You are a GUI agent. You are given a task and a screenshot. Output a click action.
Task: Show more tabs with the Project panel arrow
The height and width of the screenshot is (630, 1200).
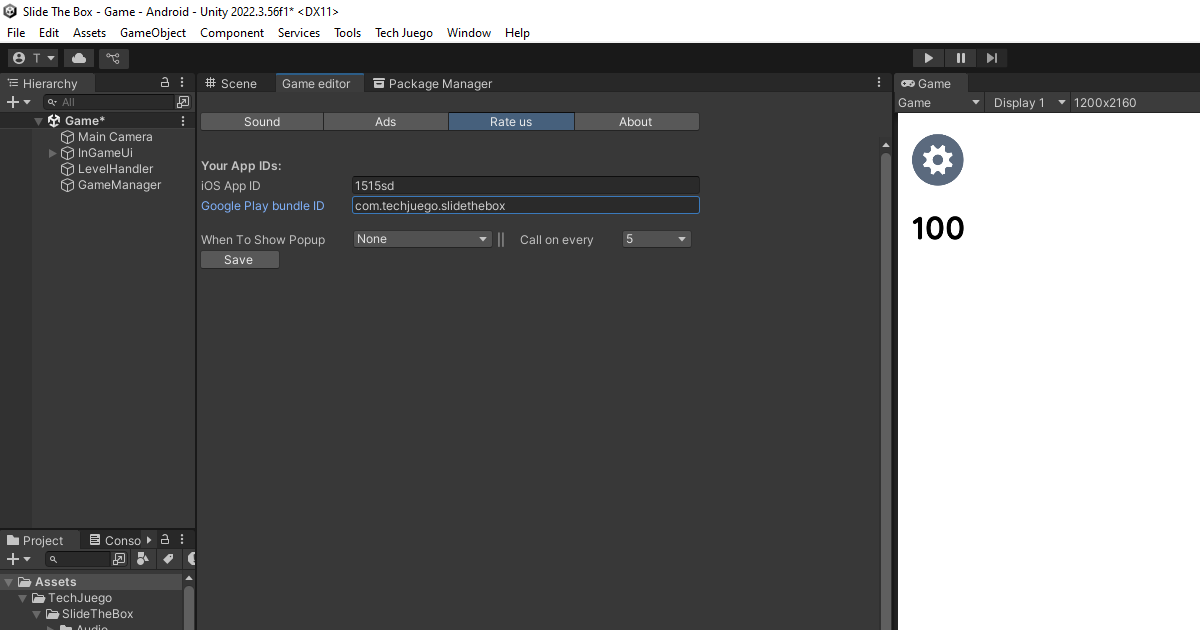tap(149, 540)
